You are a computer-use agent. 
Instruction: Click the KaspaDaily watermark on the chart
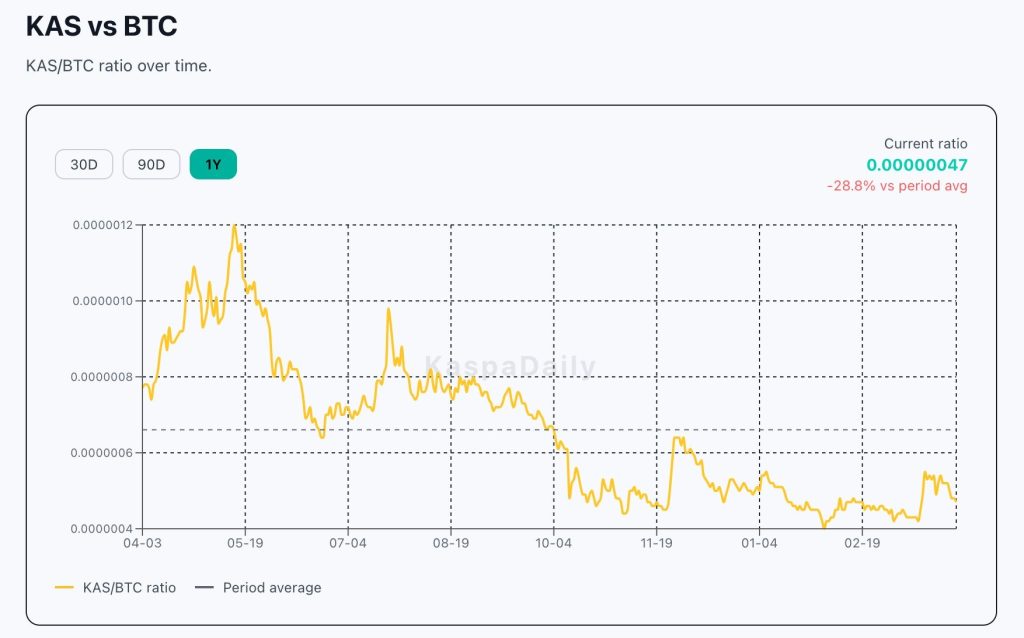511,367
